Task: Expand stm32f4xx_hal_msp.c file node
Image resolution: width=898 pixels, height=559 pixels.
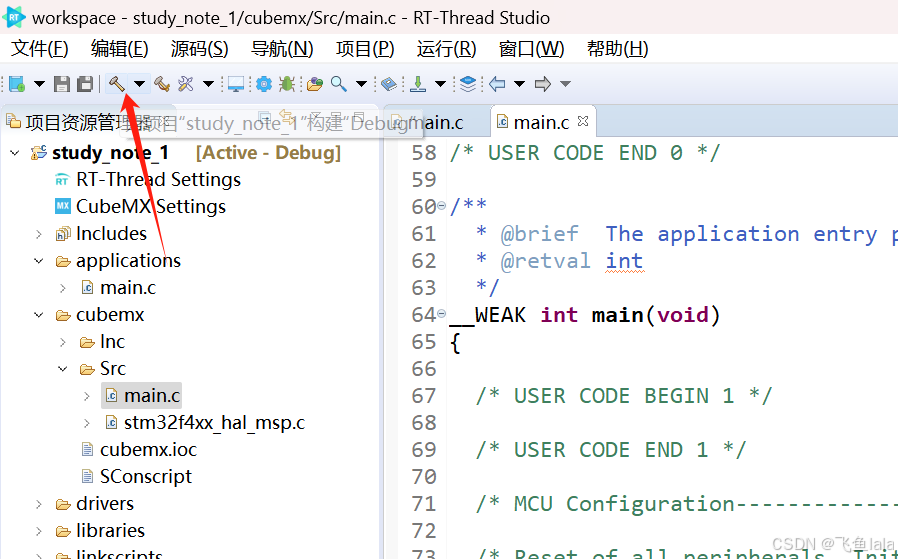Action: pos(87,423)
